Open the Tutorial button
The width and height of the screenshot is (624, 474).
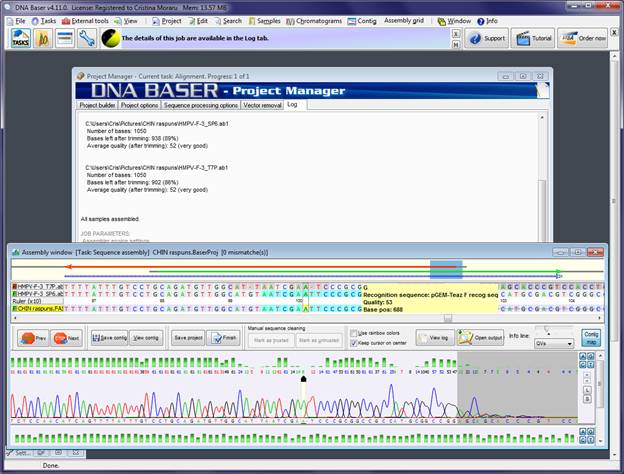(x=533, y=39)
